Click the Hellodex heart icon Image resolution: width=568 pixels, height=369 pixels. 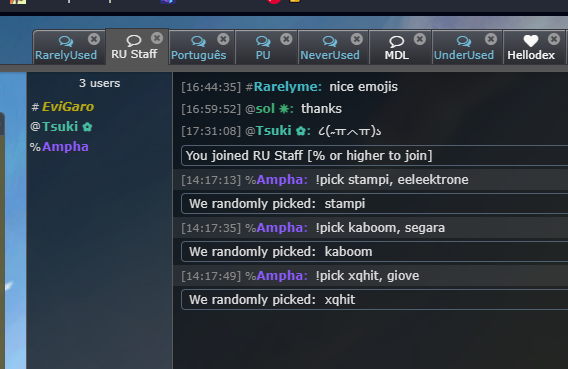pyautogui.click(x=531, y=41)
